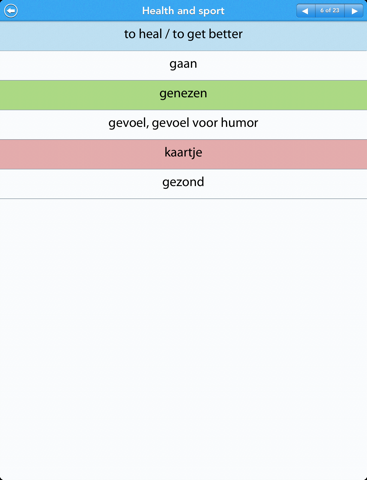Tap the blank area below the answers

pos(183,338)
